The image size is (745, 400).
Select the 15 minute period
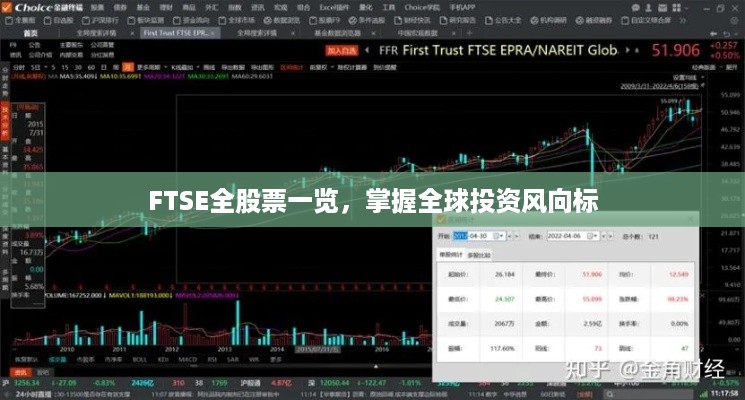coord(65,67)
